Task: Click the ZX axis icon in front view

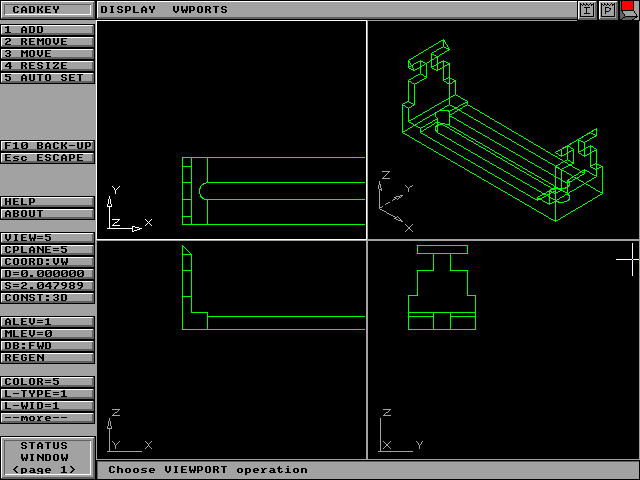Action: click(x=130, y=430)
